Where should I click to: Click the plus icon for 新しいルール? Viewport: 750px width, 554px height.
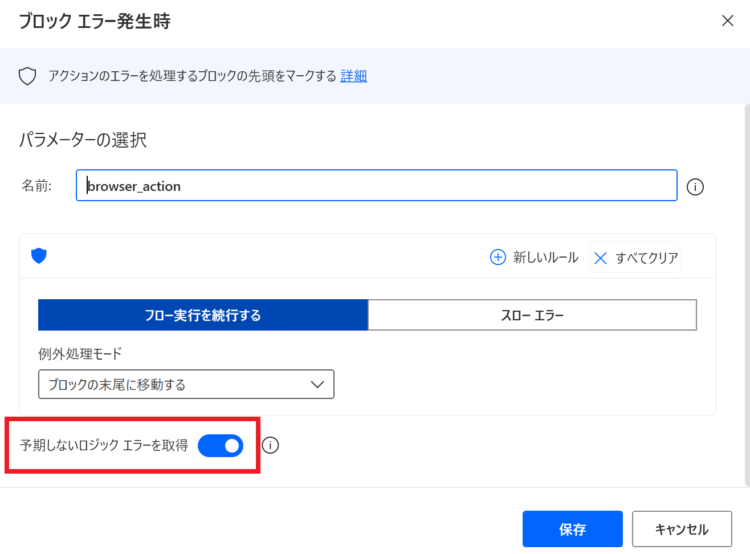497,257
